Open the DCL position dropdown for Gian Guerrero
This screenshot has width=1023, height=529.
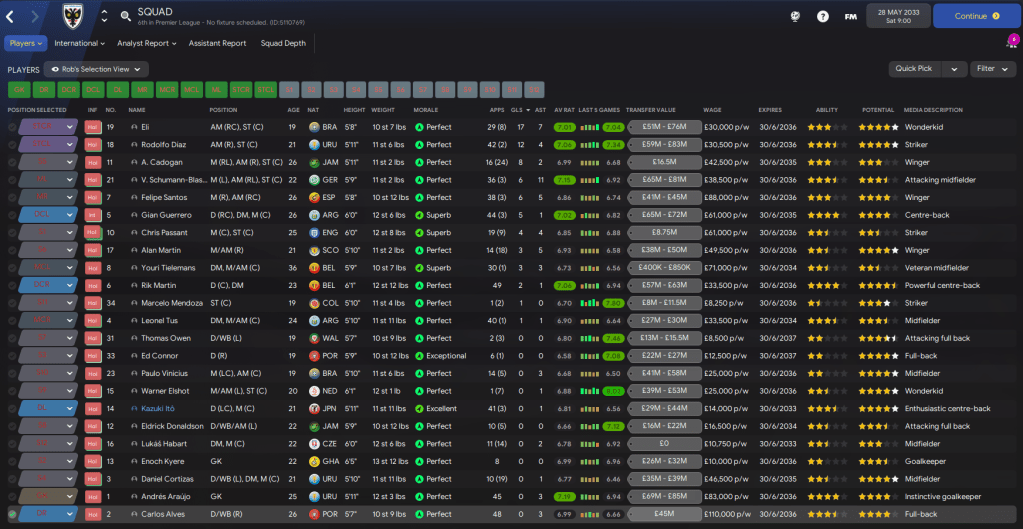point(70,215)
